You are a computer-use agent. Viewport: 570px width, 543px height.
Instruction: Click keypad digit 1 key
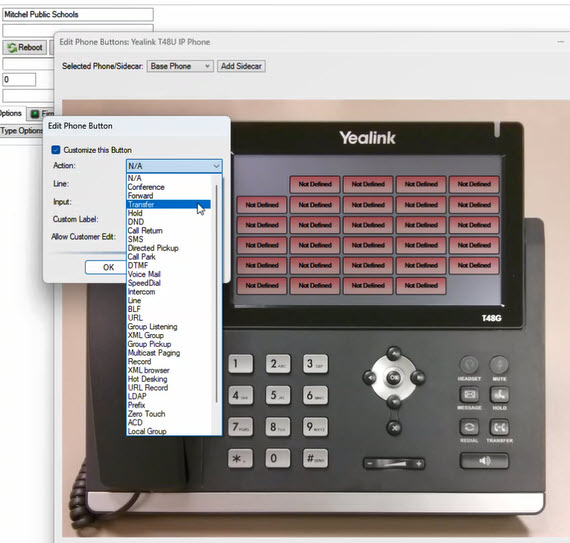click(241, 364)
